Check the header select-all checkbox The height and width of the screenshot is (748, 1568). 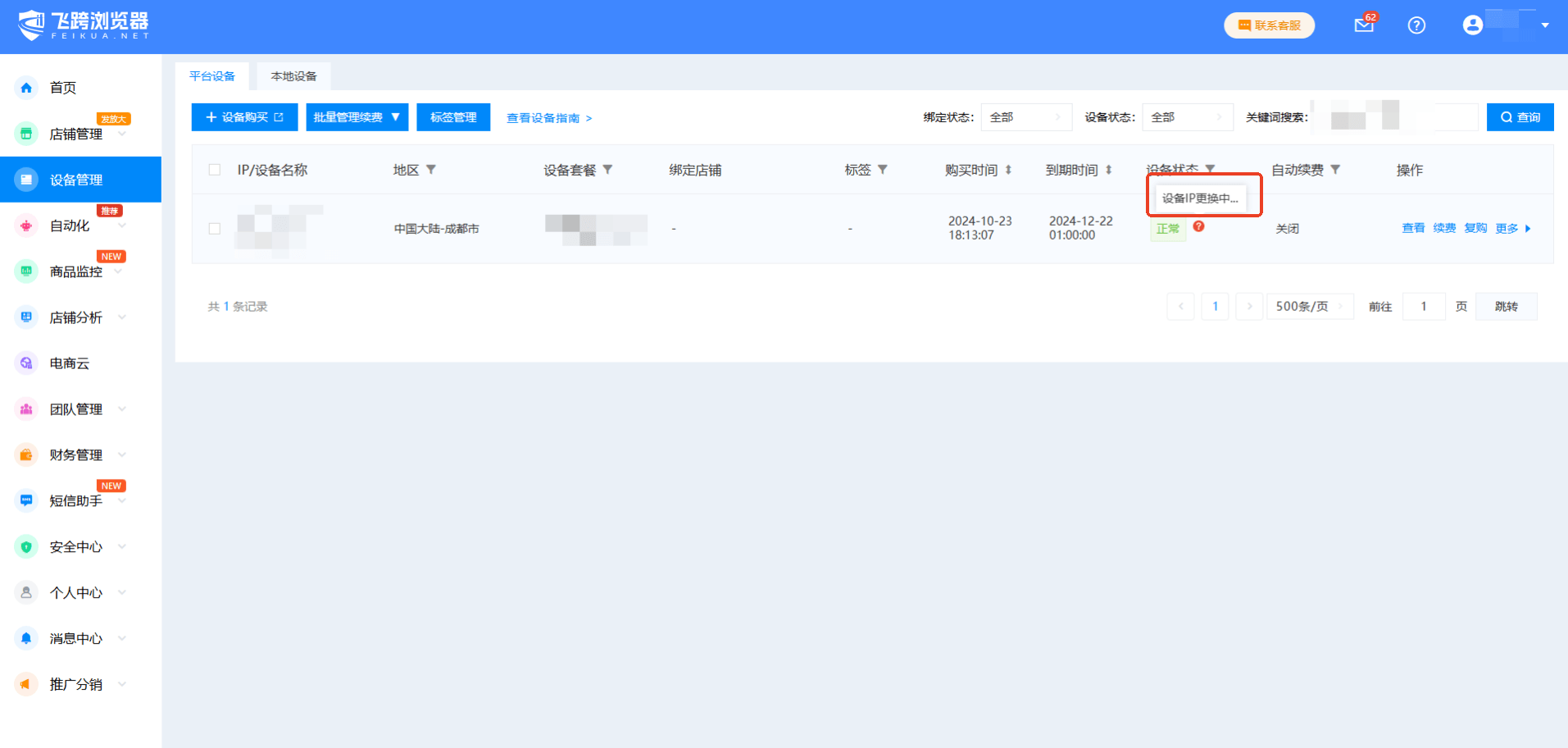pos(214,169)
